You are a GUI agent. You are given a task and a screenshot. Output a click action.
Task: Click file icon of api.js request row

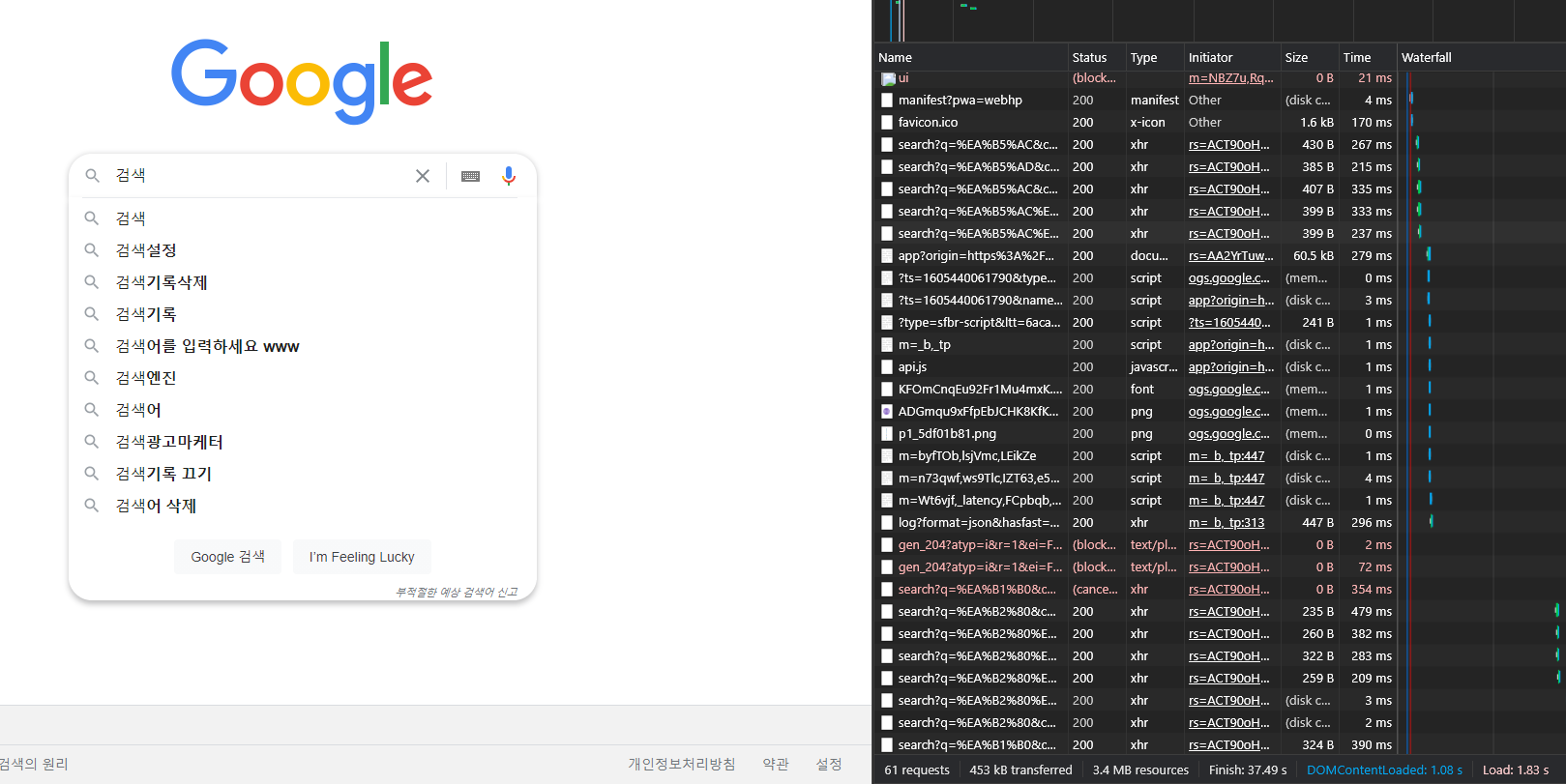coord(887,367)
